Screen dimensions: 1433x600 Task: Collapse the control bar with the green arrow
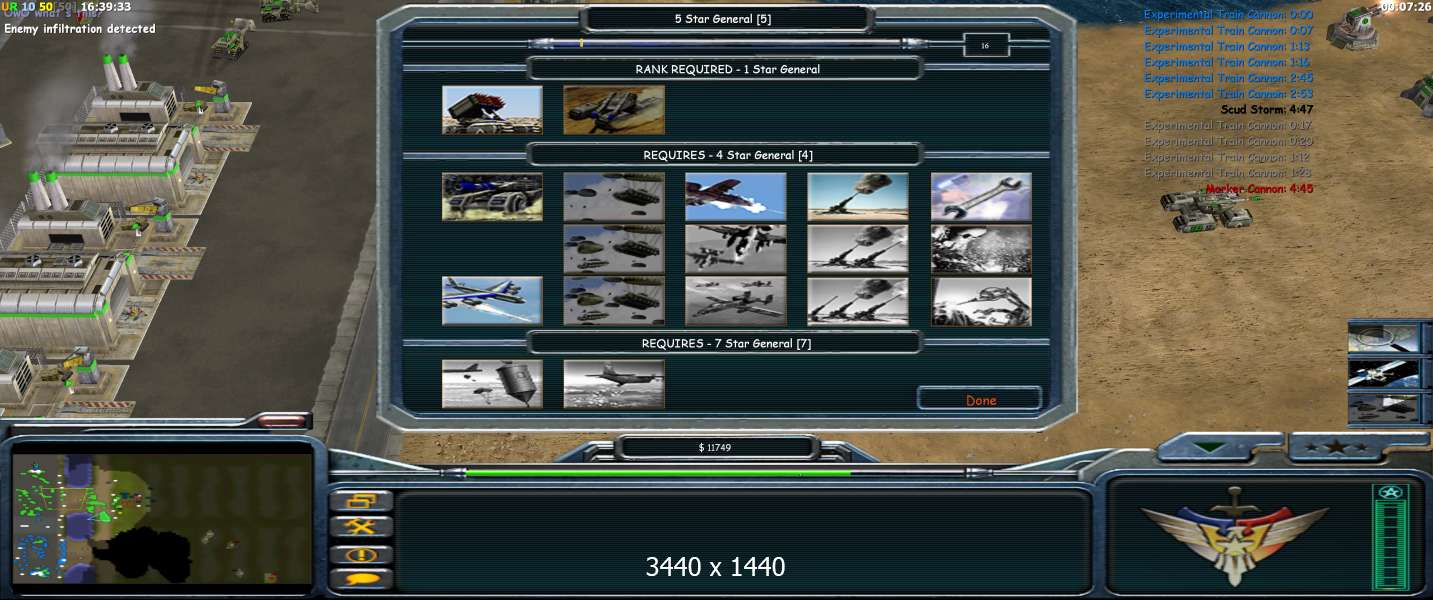coord(1210,446)
